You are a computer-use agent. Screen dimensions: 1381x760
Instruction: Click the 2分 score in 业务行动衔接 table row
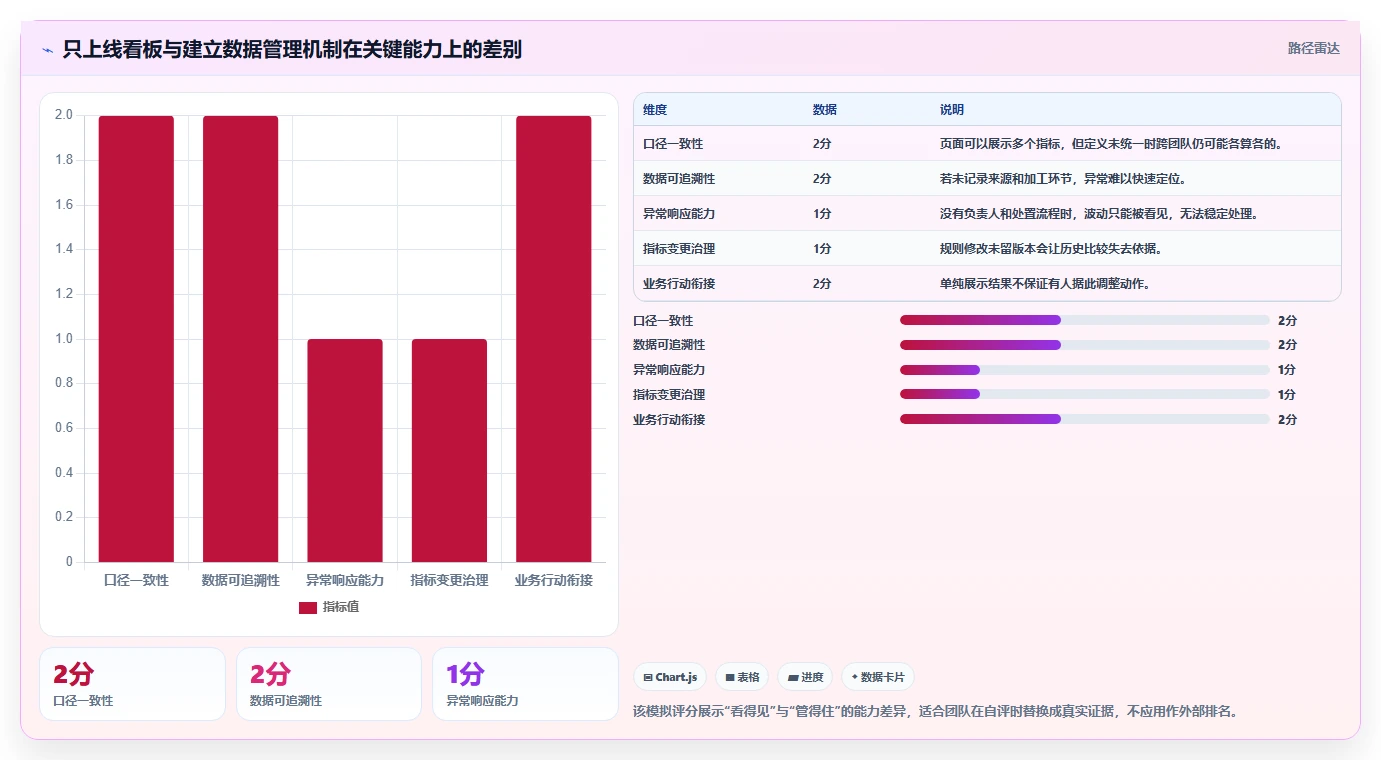tap(822, 284)
